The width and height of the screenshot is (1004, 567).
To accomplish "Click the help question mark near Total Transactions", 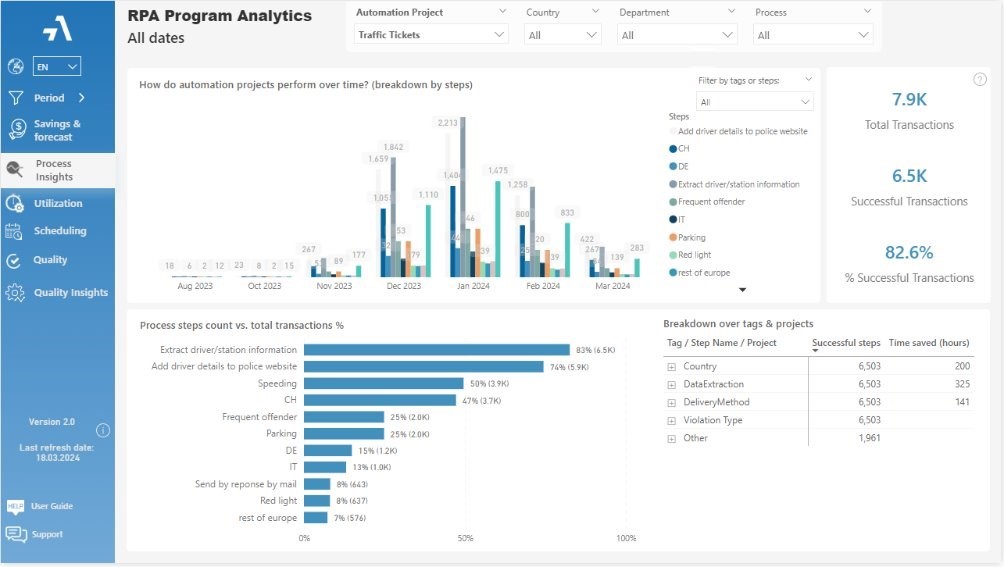I will coord(980,79).
